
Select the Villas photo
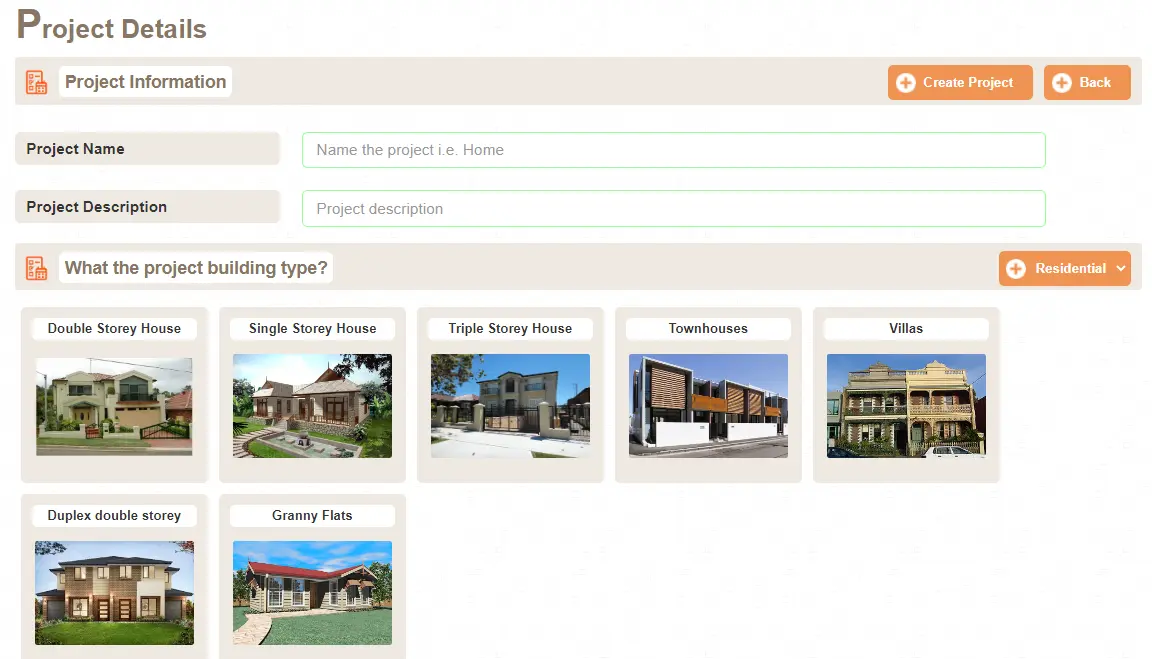[x=906, y=406]
